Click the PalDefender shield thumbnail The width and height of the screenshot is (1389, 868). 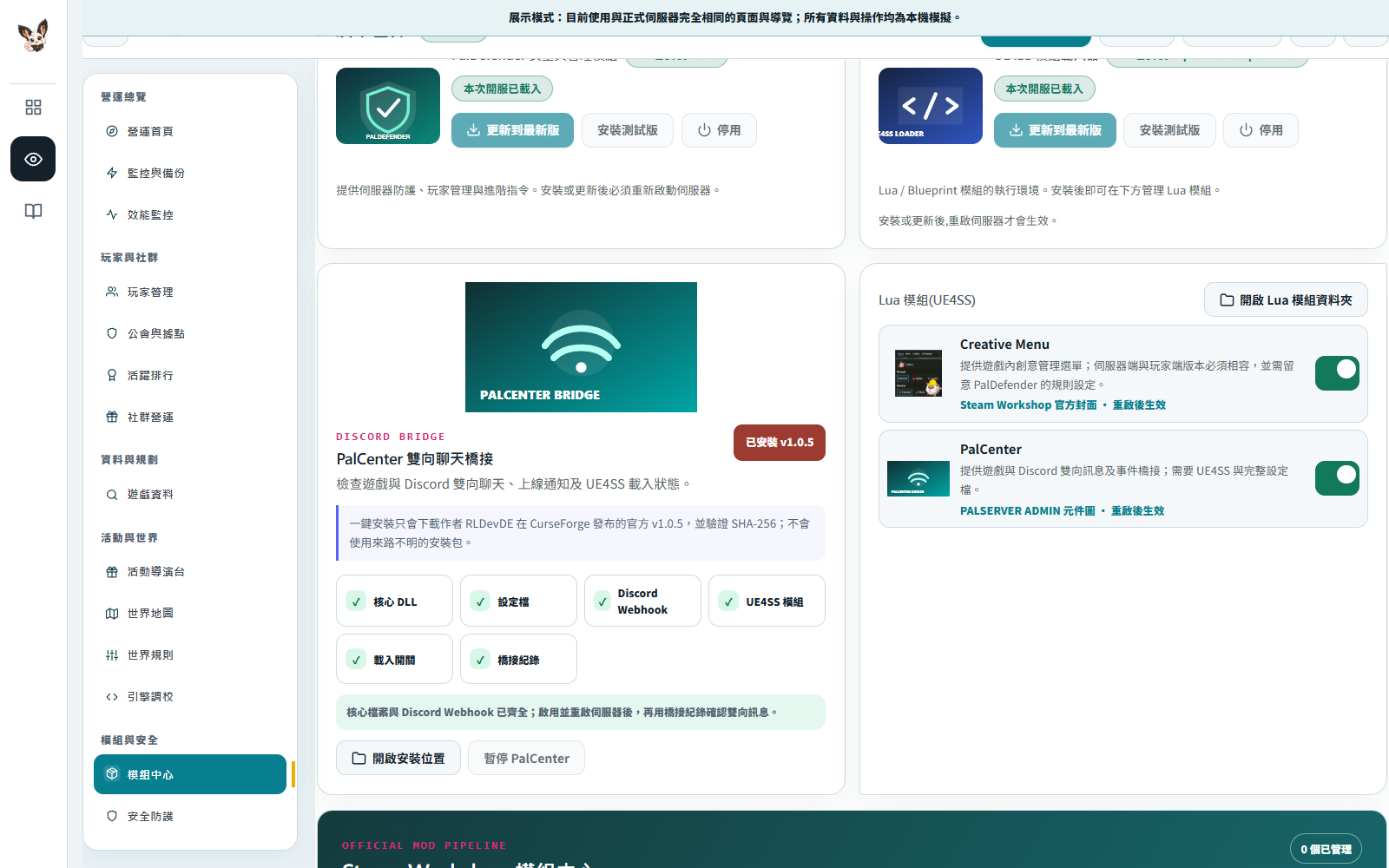click(x=388, y=106)
